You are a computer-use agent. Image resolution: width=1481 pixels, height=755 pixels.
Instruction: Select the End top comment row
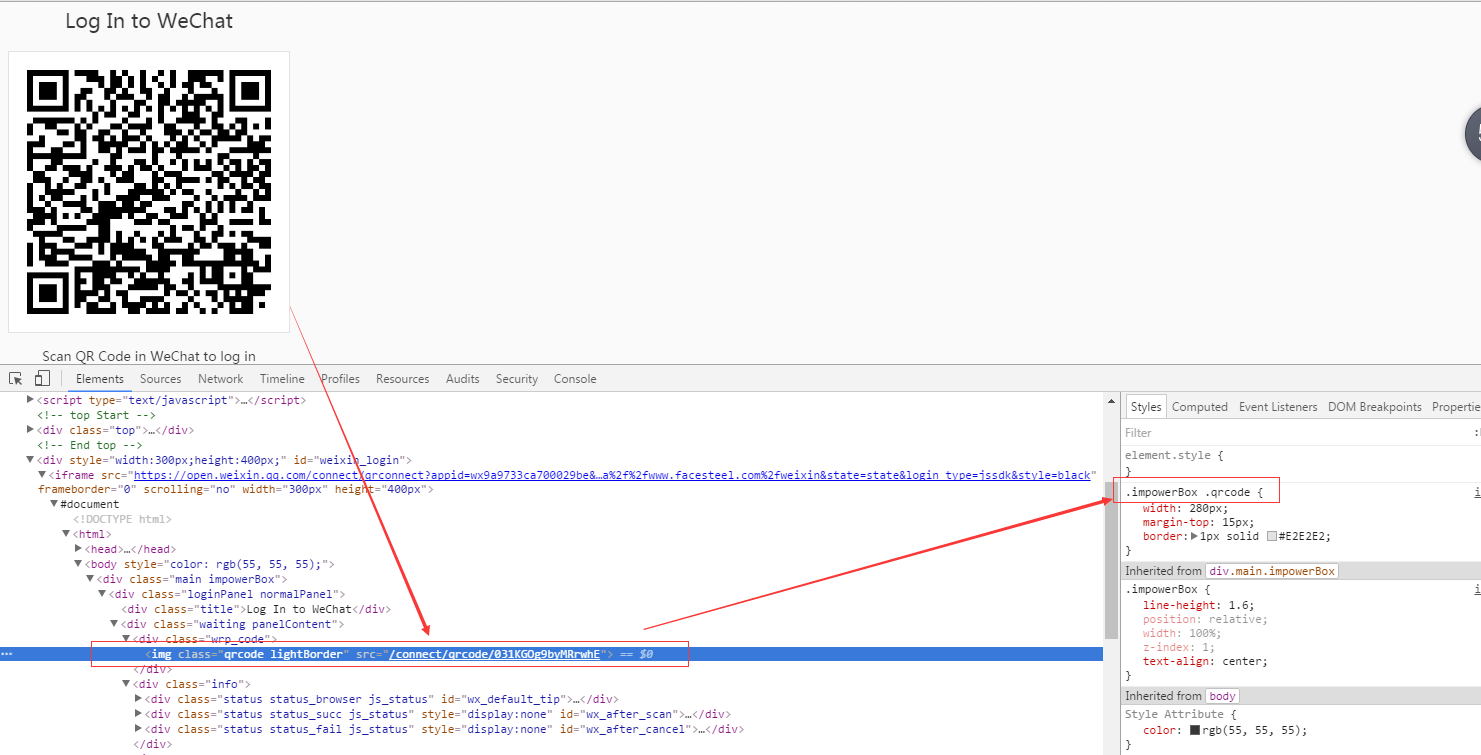[x=90, y=445]
